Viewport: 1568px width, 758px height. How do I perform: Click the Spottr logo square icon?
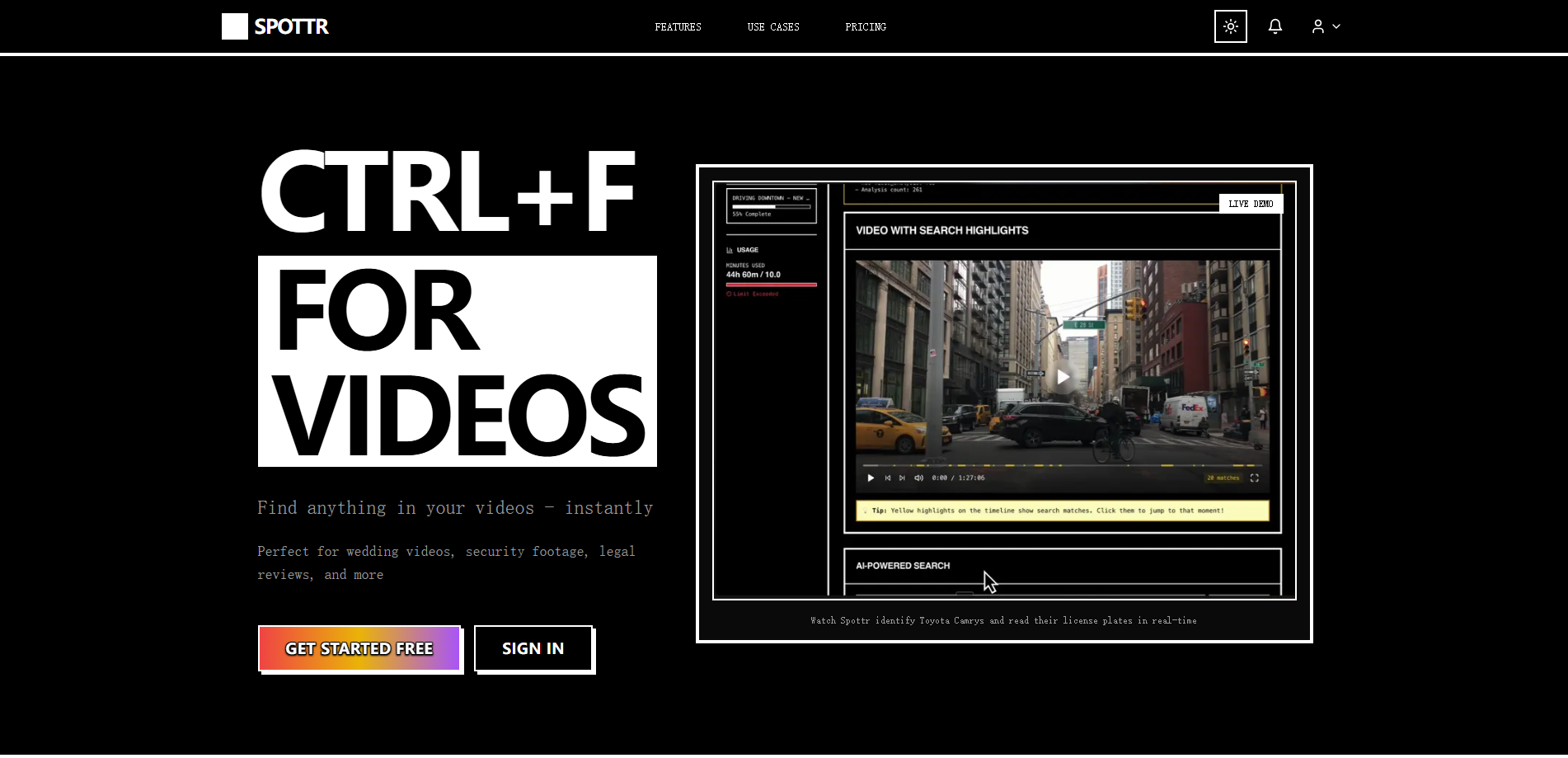coord(234,26)
